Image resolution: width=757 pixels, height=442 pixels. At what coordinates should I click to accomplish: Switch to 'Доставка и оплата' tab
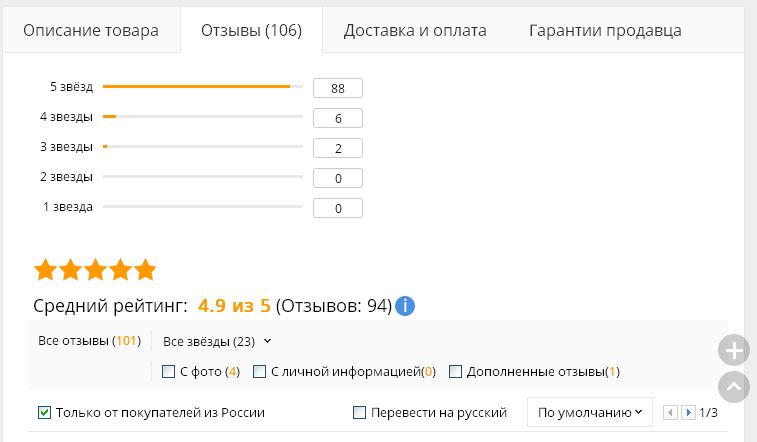(415, 30)
